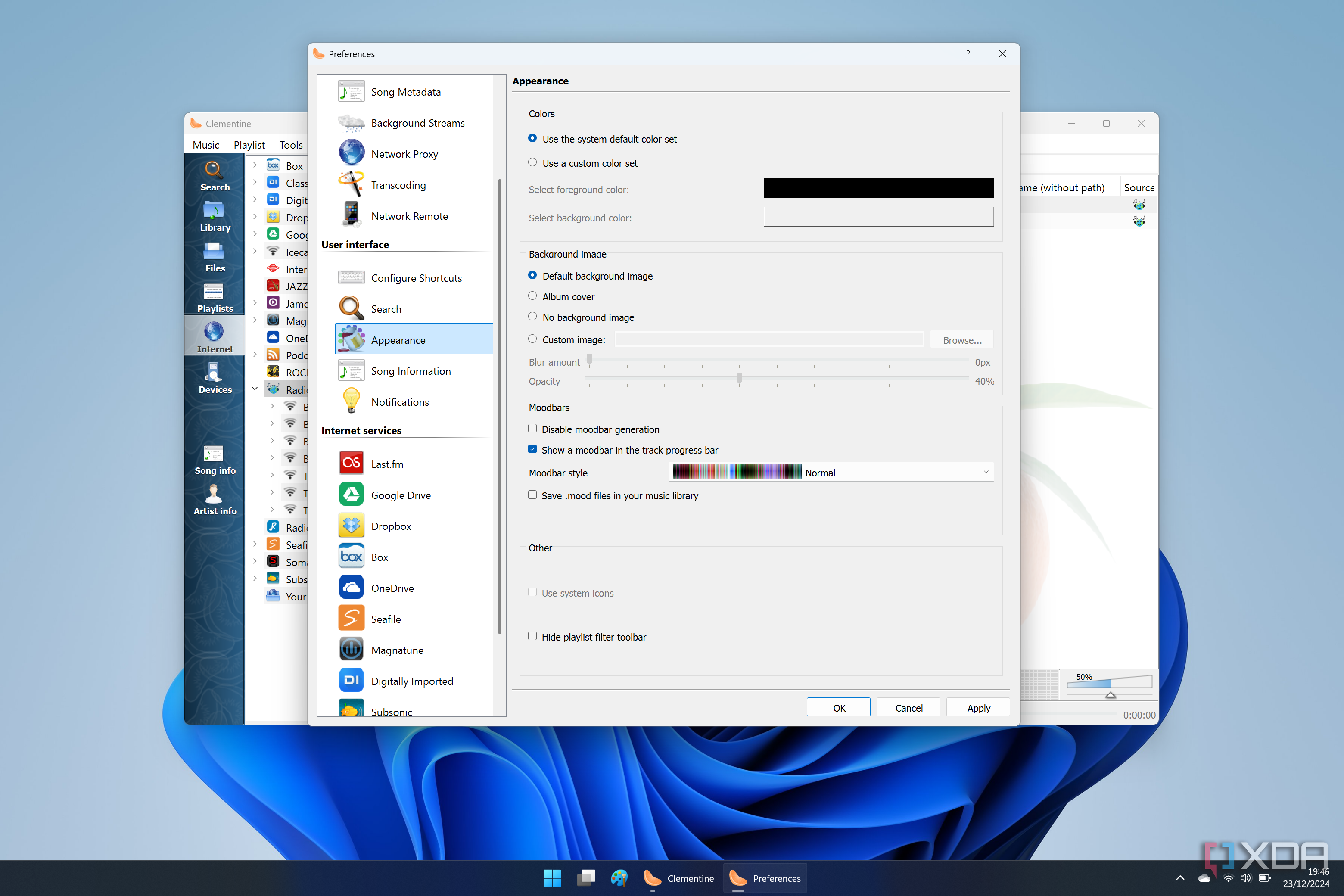The height and width of the screenshot is (896, 1344).
Task: Click the Opacity slider handle
Action: [739, 378]
